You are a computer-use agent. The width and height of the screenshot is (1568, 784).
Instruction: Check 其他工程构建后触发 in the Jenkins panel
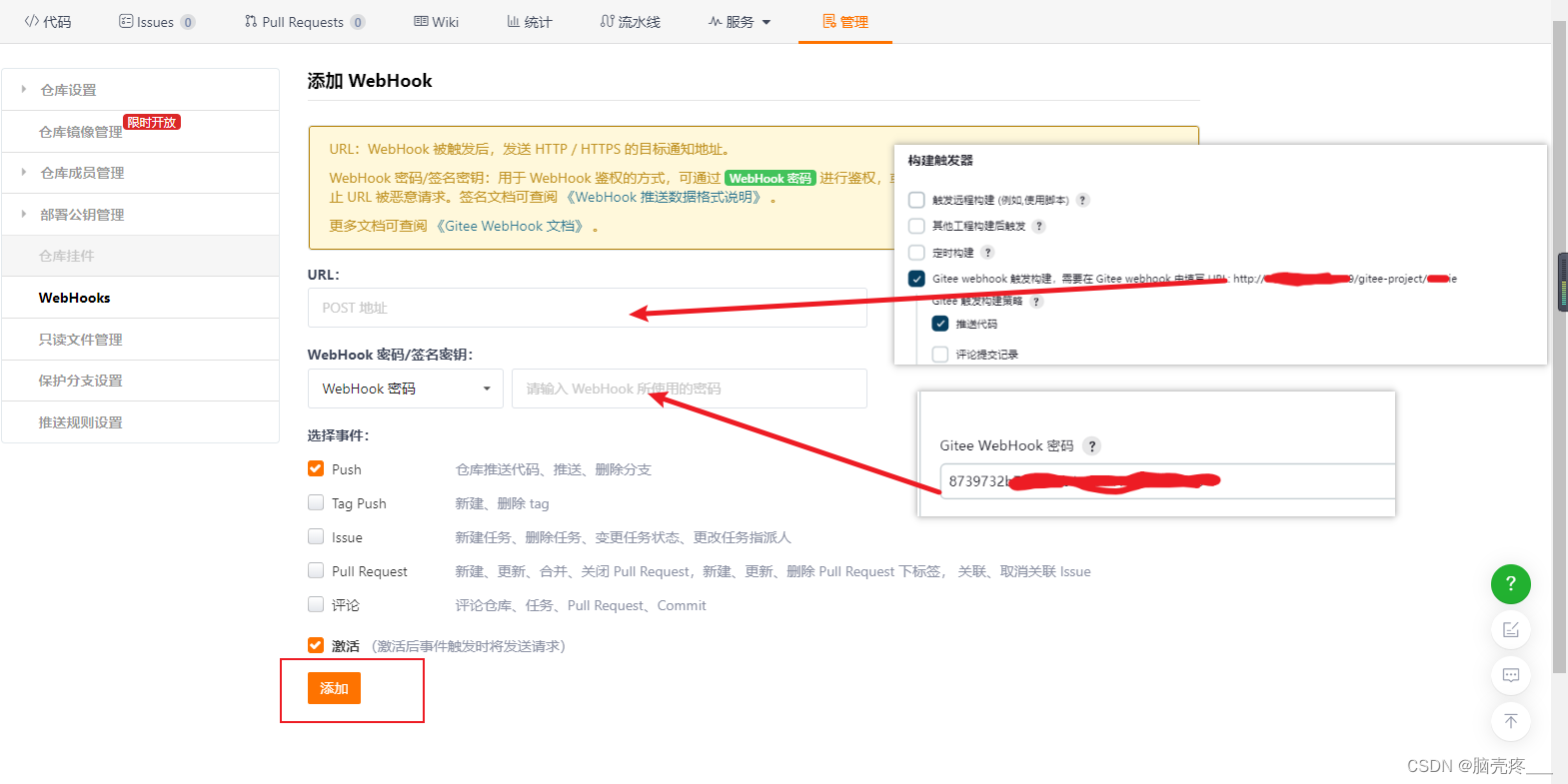point(916,226)
